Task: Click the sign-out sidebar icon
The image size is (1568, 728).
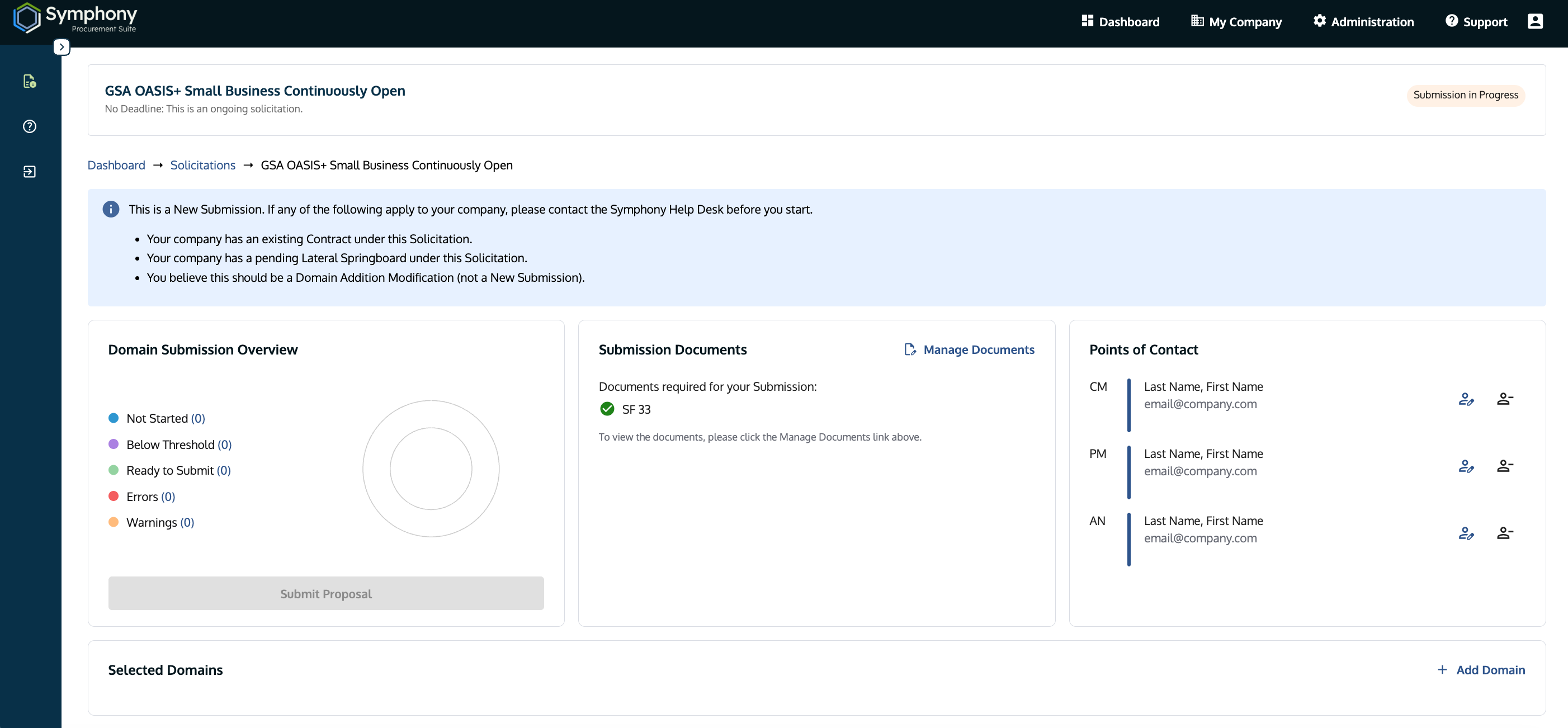Action: [x=29, y=172]
